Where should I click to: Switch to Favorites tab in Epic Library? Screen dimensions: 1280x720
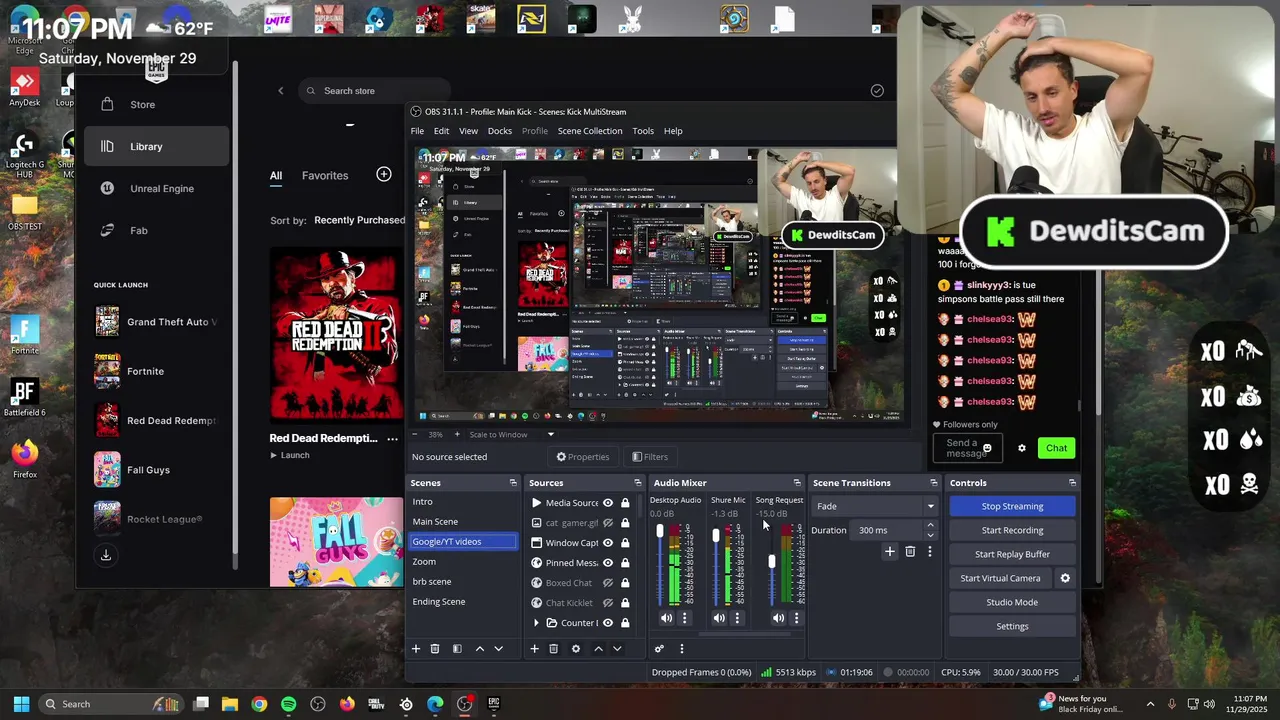click(325, 176)
